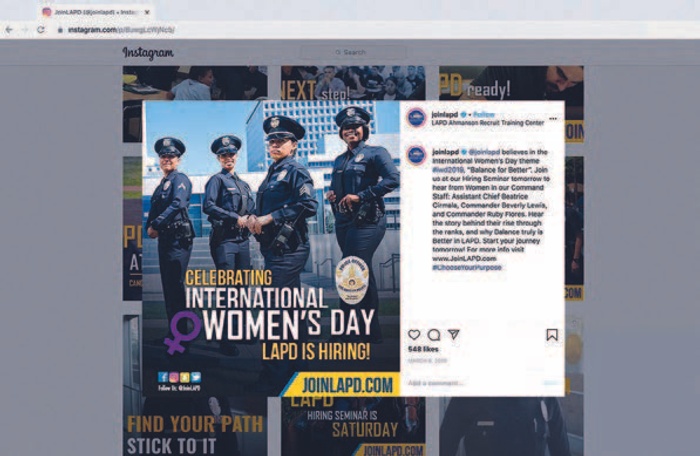The image size is (700, 456).
Task: Click the browser forward arrow
Action: [25, 29]
